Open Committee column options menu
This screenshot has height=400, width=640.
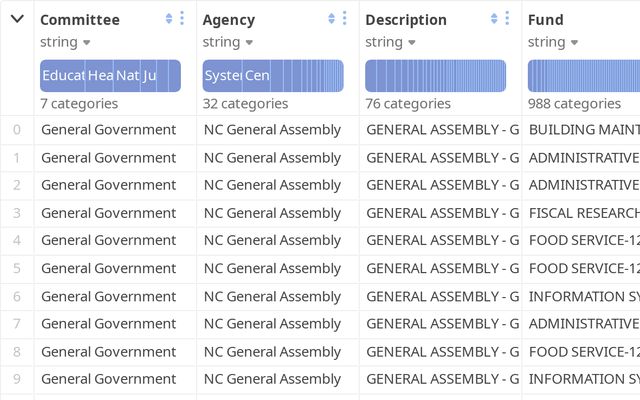pyautogui.click(x=182, y=19)
